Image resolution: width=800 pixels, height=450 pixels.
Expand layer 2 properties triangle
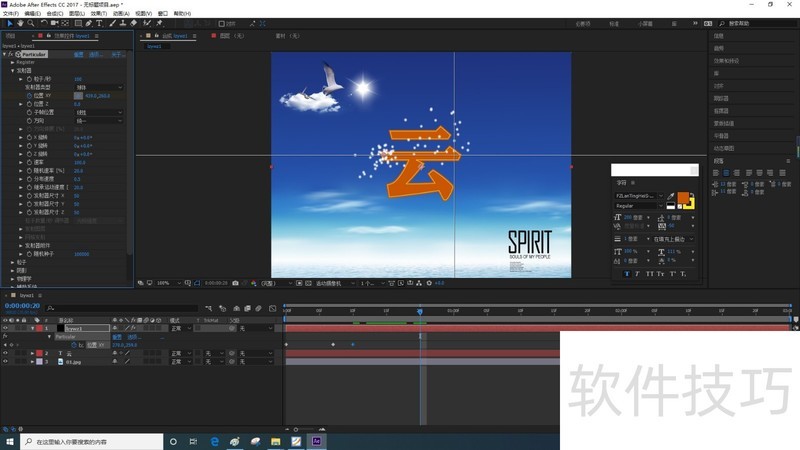click(32, 353)
